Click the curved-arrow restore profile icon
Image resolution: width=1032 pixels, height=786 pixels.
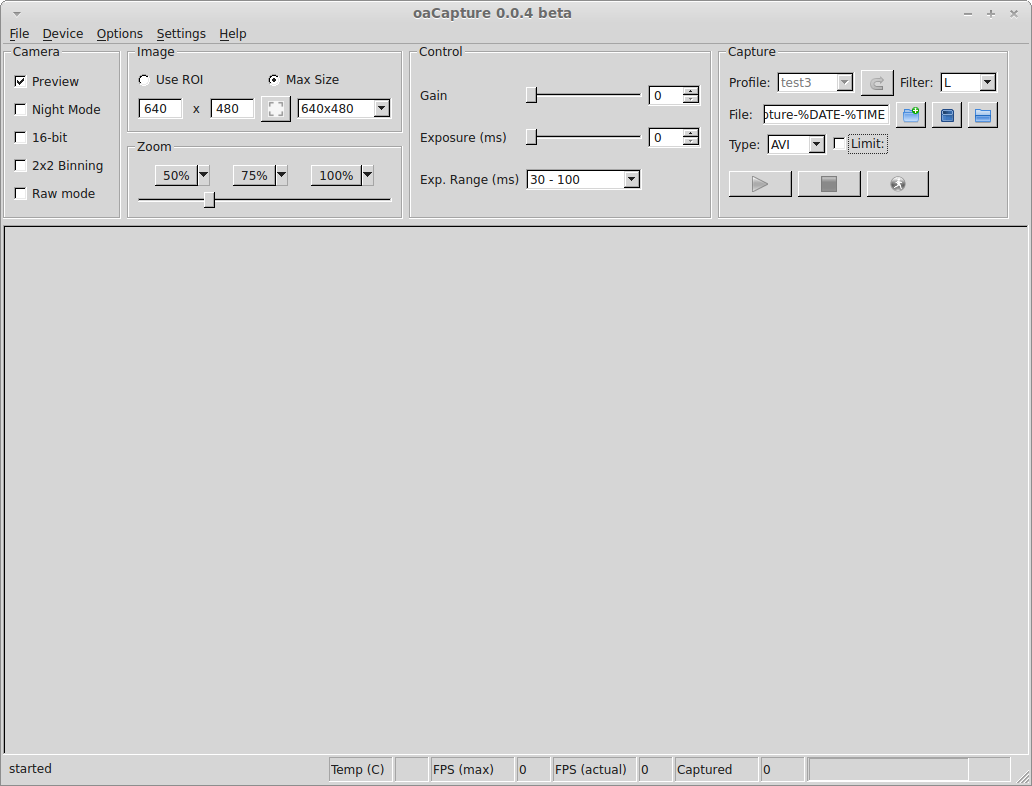click(x=876, y=83)
